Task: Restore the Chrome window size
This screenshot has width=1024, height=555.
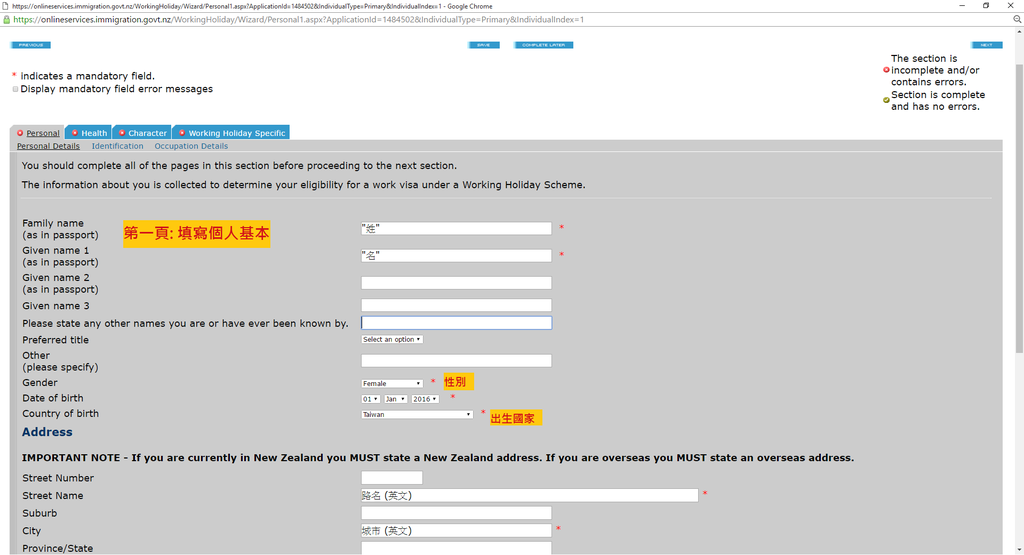Action: tap(986, 5)
